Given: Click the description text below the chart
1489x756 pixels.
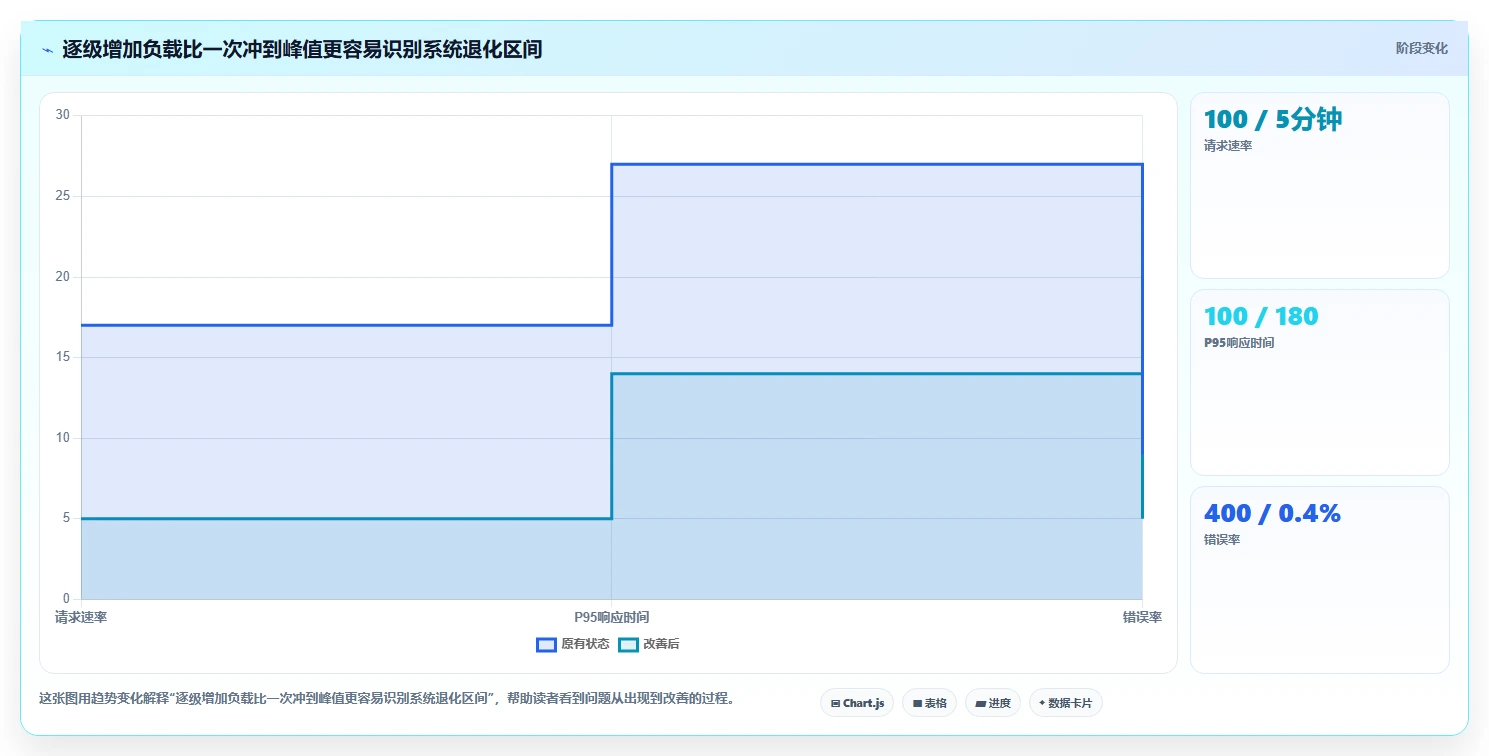Looking at the screenshot, I should coord(388,699).
